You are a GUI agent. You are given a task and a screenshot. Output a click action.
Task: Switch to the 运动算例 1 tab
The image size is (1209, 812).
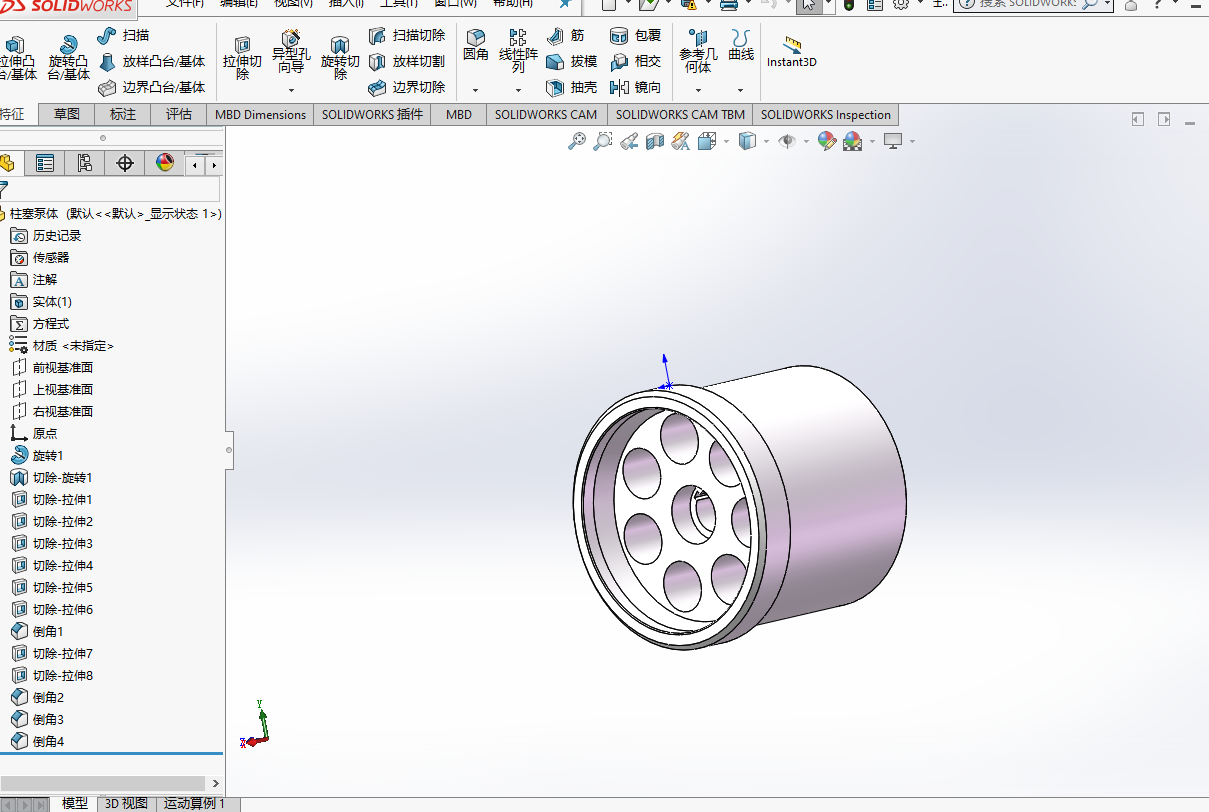[x=195, y=804]
